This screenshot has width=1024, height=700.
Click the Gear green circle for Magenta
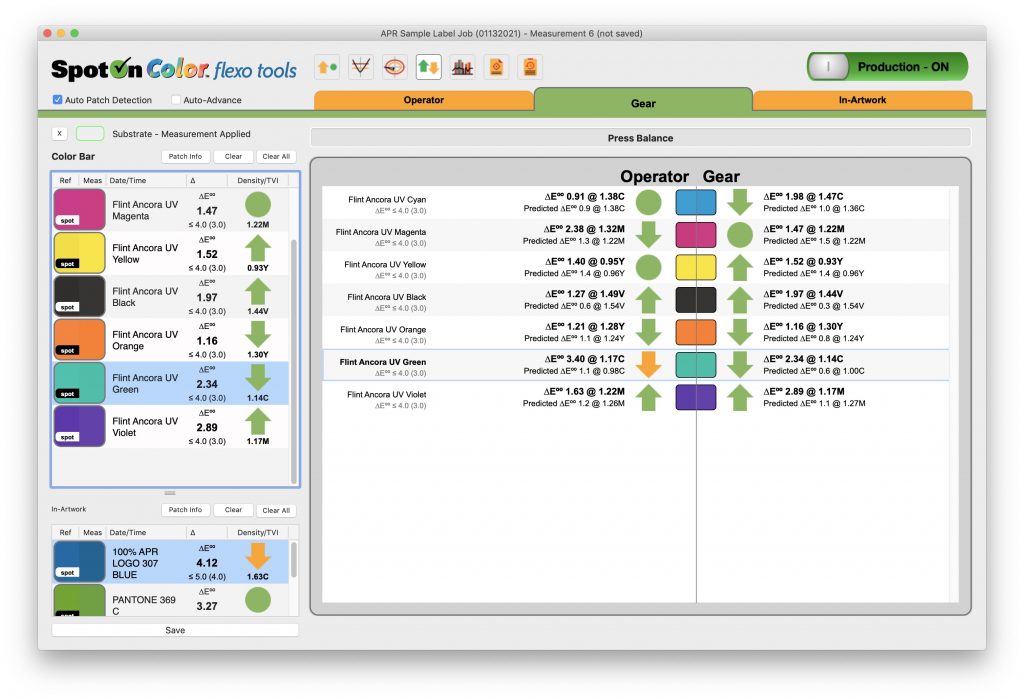(x=740, y=235)
